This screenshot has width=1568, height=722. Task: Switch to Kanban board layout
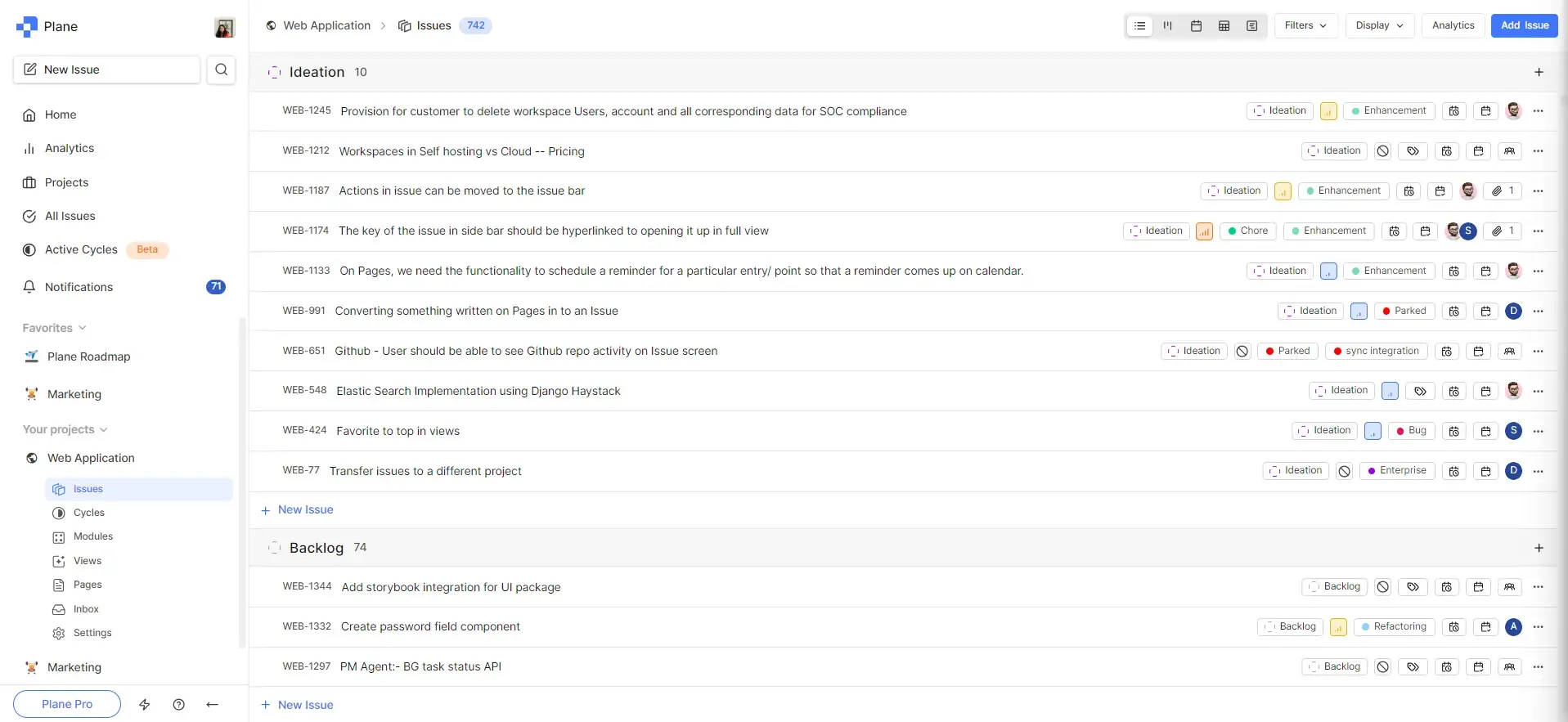1167,26
